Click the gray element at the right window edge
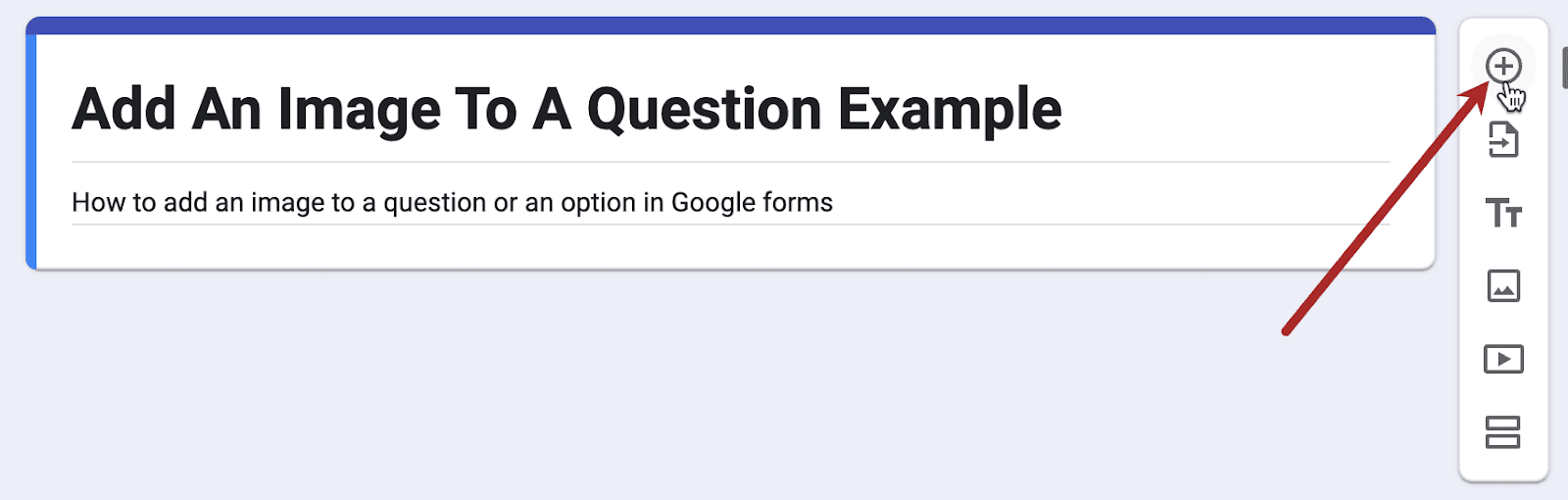Image resolution: width=1568 pixels, height=500 pixels. click(x=1564, y=67)
